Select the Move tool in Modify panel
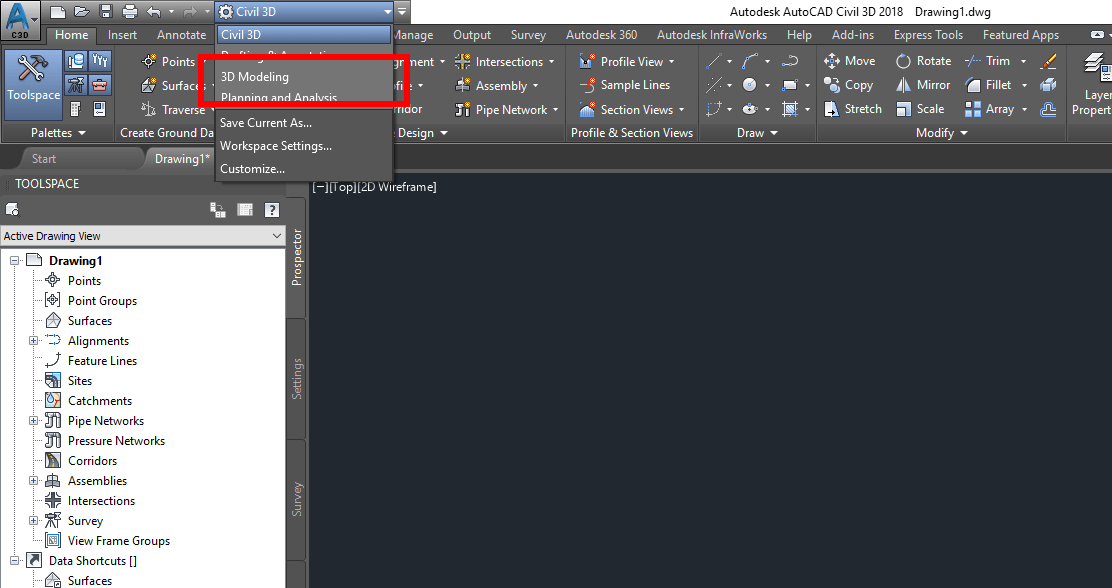Viewport: 1112px width, 588px height. pos(849,60)
